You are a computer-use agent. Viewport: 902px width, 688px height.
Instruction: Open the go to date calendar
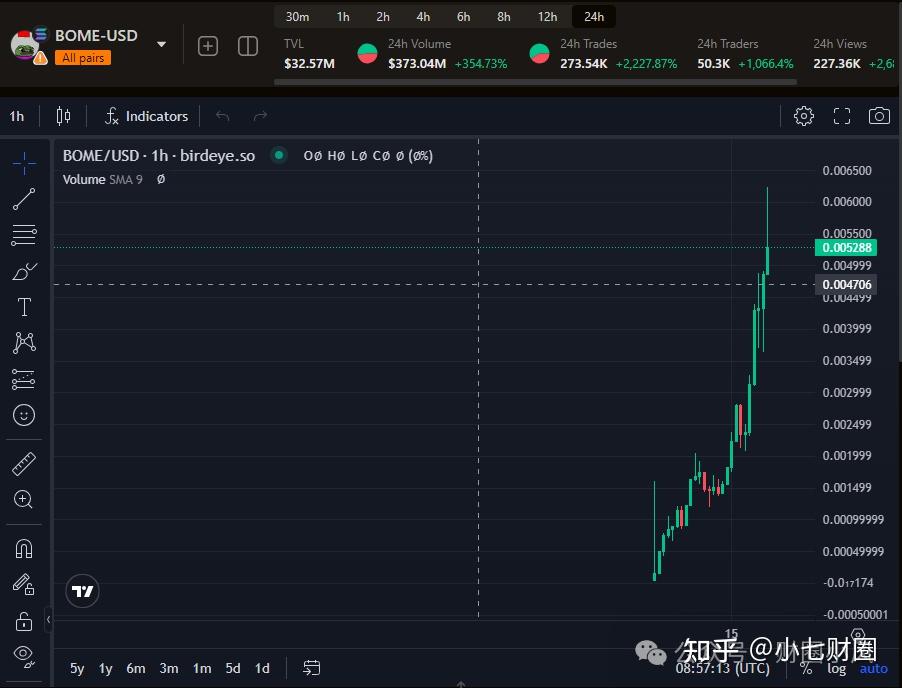tap(311, 668)
